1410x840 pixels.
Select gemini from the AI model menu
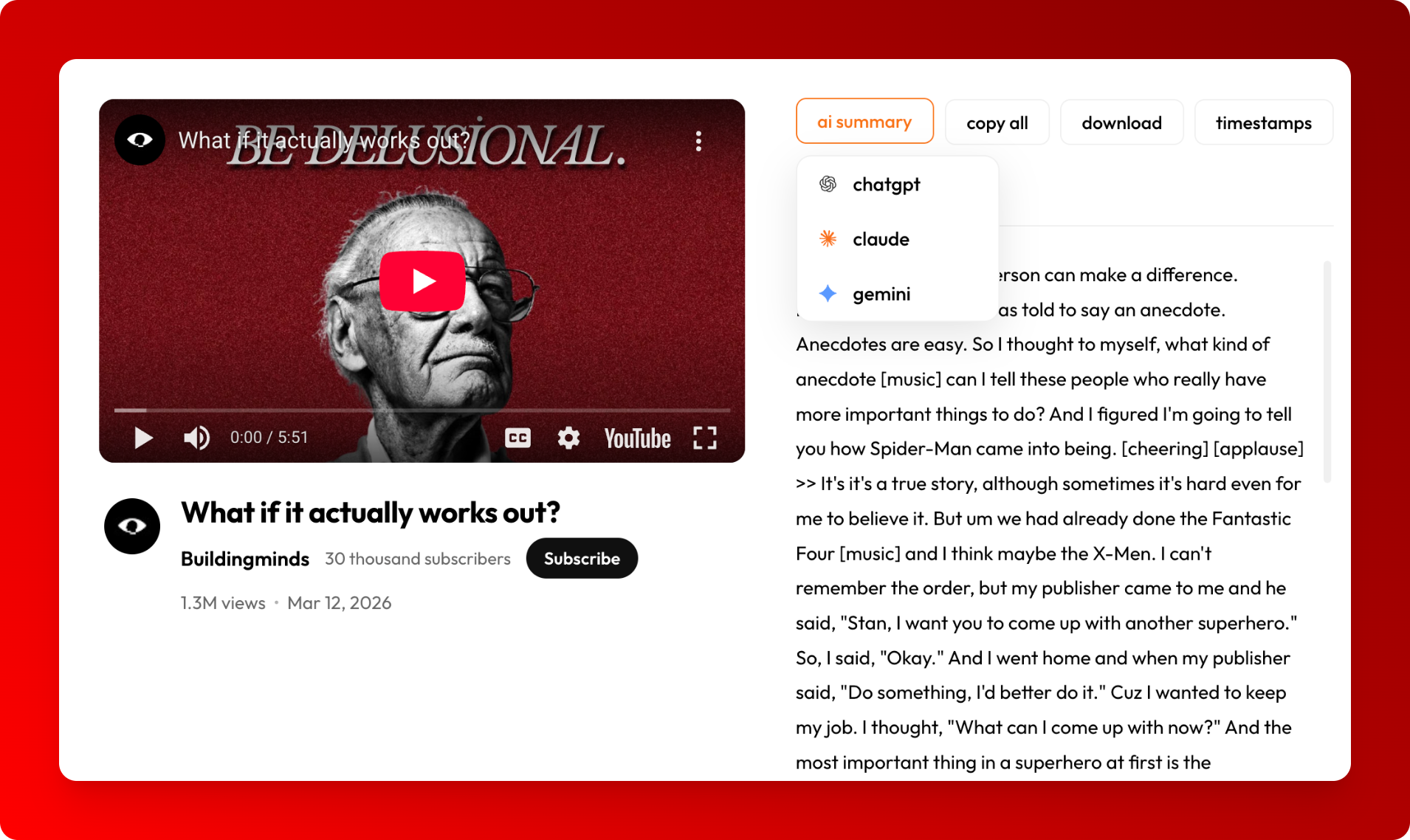(881, 293)
